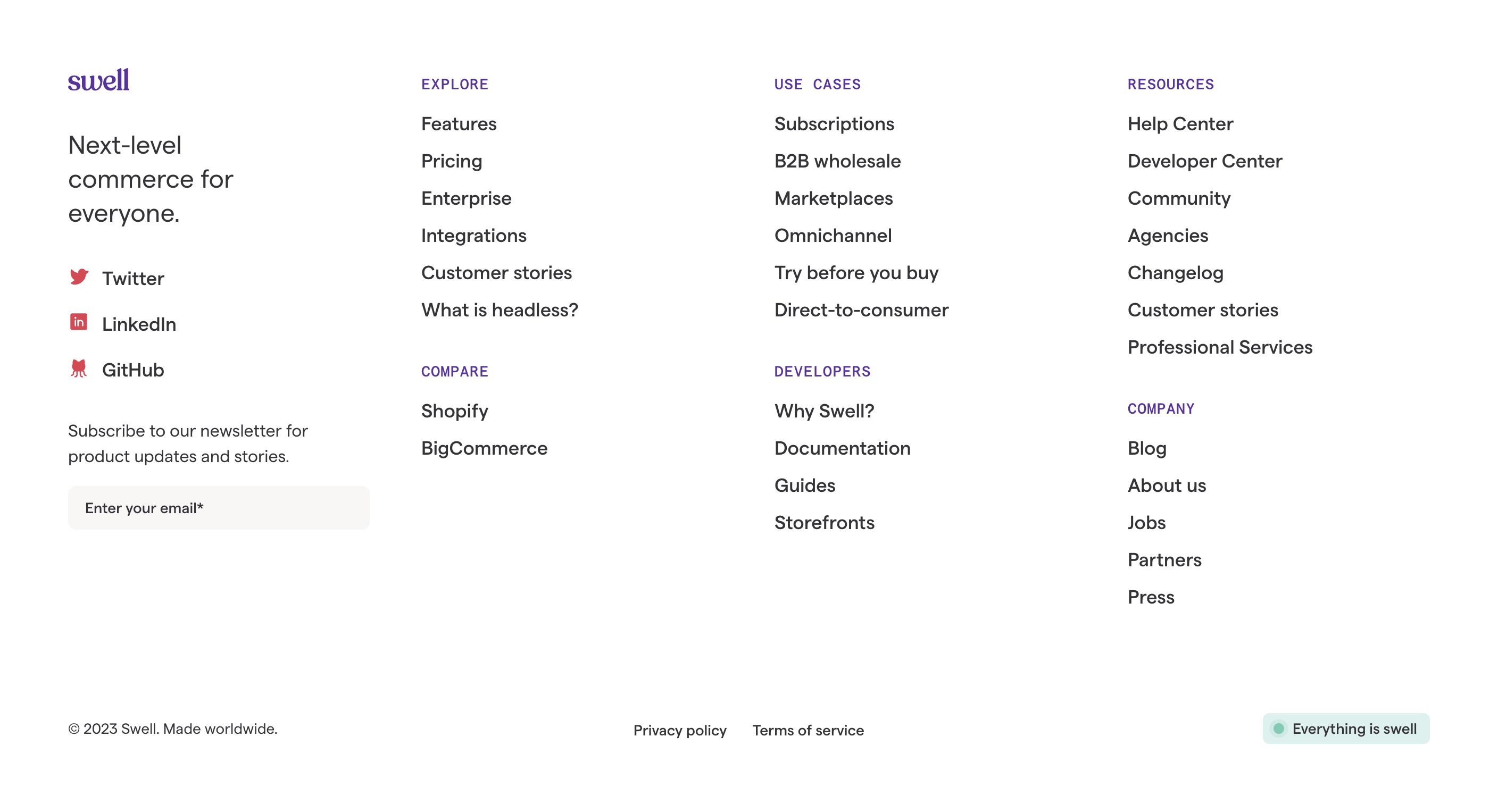
Task: View the B2B wholesale use case
Action: (x=837, y=161)
